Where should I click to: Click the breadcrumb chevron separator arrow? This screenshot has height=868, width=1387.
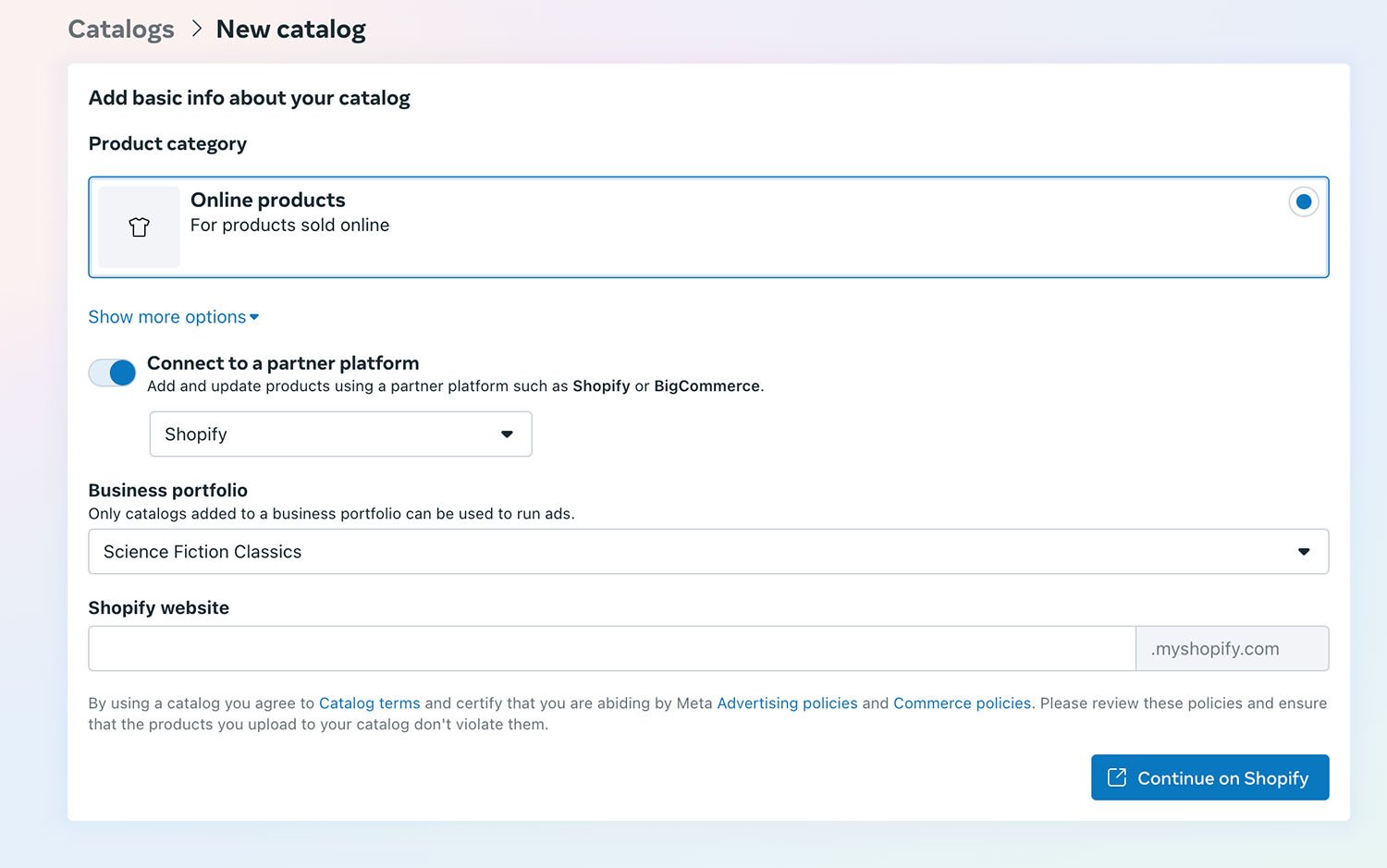click(x=196, y=29)
